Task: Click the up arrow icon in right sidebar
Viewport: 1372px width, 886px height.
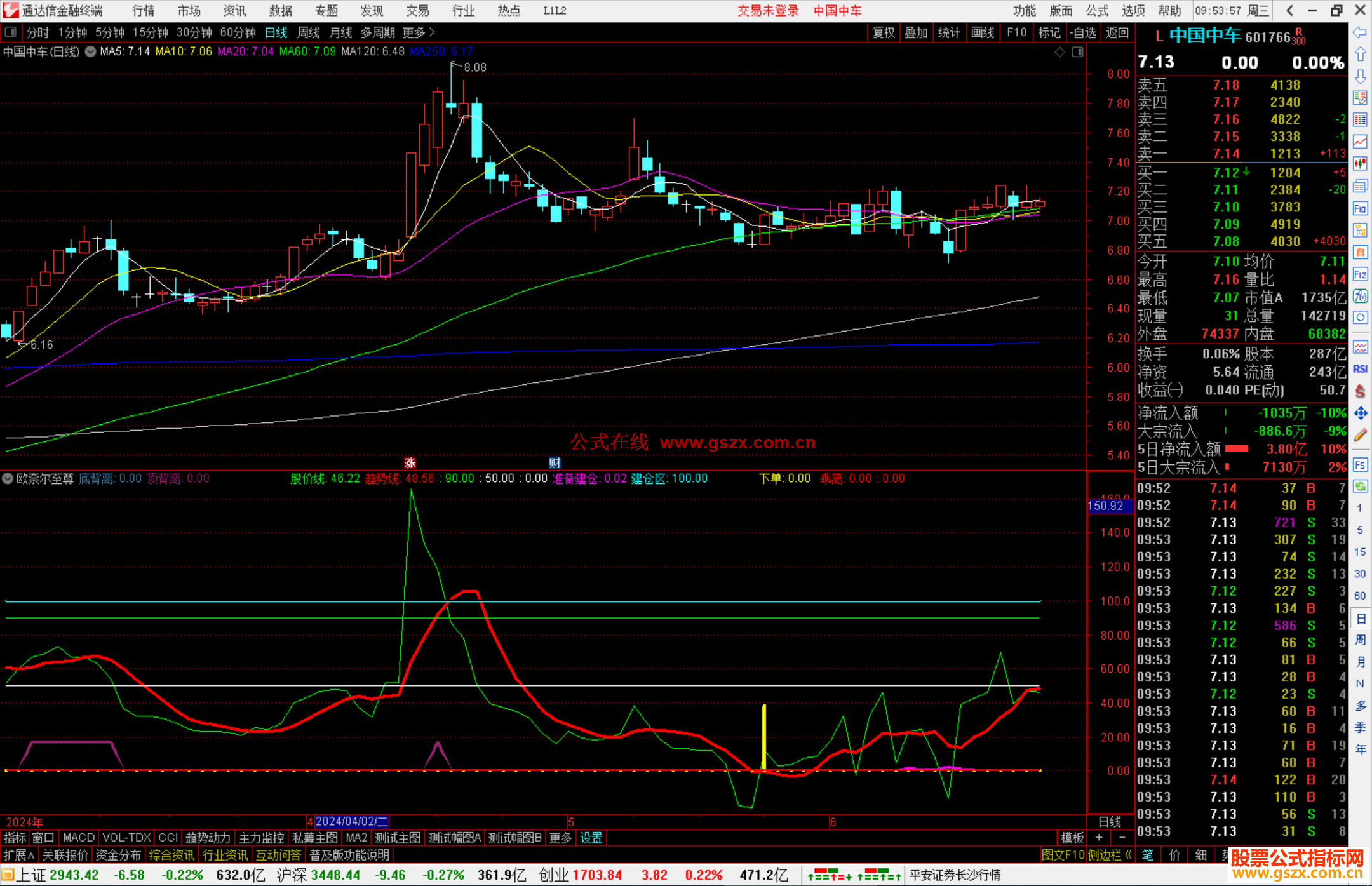Action: point(1360,55)
